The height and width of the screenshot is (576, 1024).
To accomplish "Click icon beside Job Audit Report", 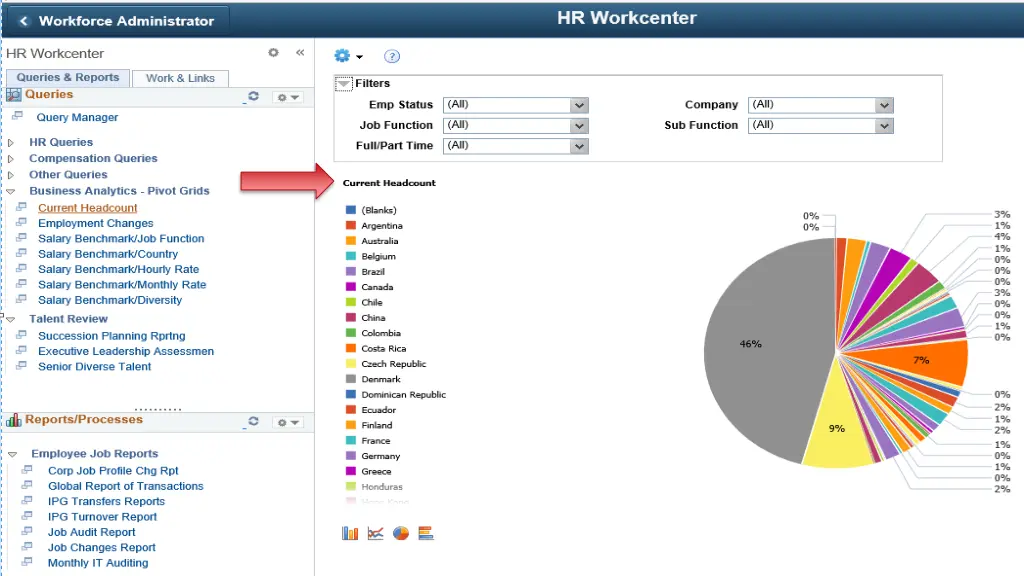I will pyautogui.click(x=27, y=531).
